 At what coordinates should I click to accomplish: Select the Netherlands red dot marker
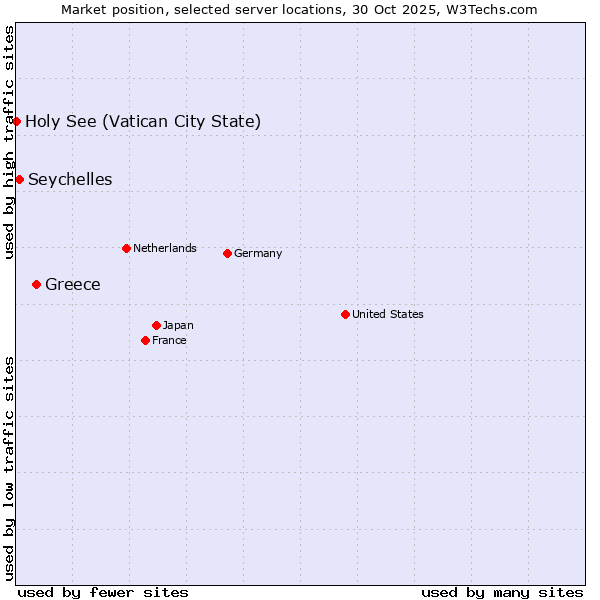click(126, 248)
